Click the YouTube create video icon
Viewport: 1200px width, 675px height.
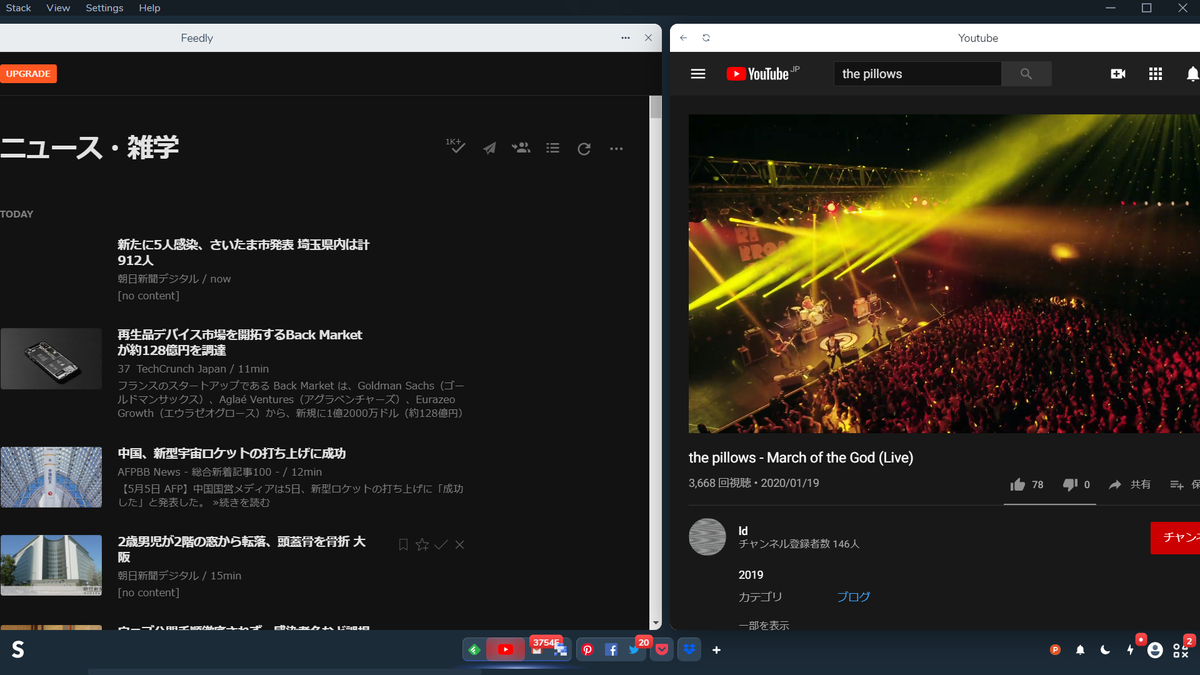click(1118, 74)
